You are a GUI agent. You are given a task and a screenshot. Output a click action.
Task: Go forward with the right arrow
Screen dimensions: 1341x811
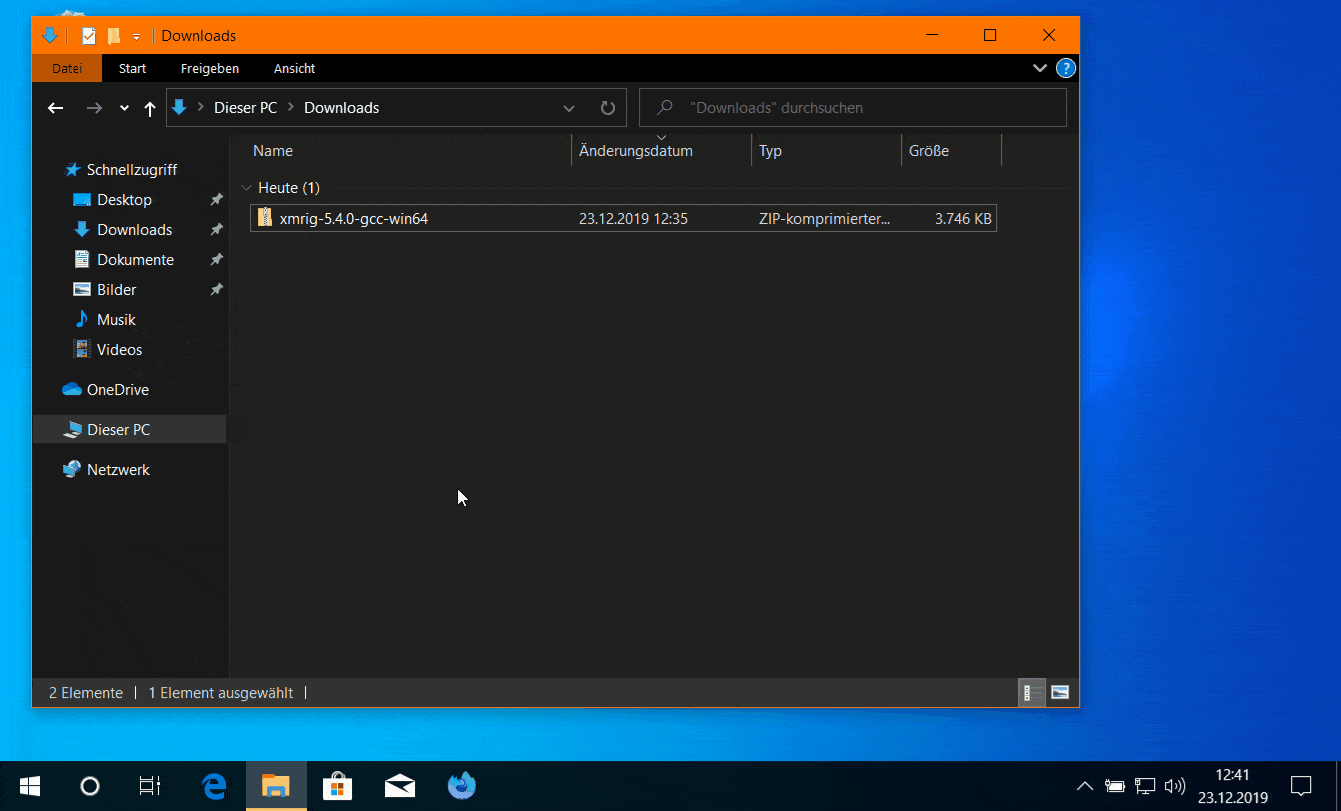94,108
